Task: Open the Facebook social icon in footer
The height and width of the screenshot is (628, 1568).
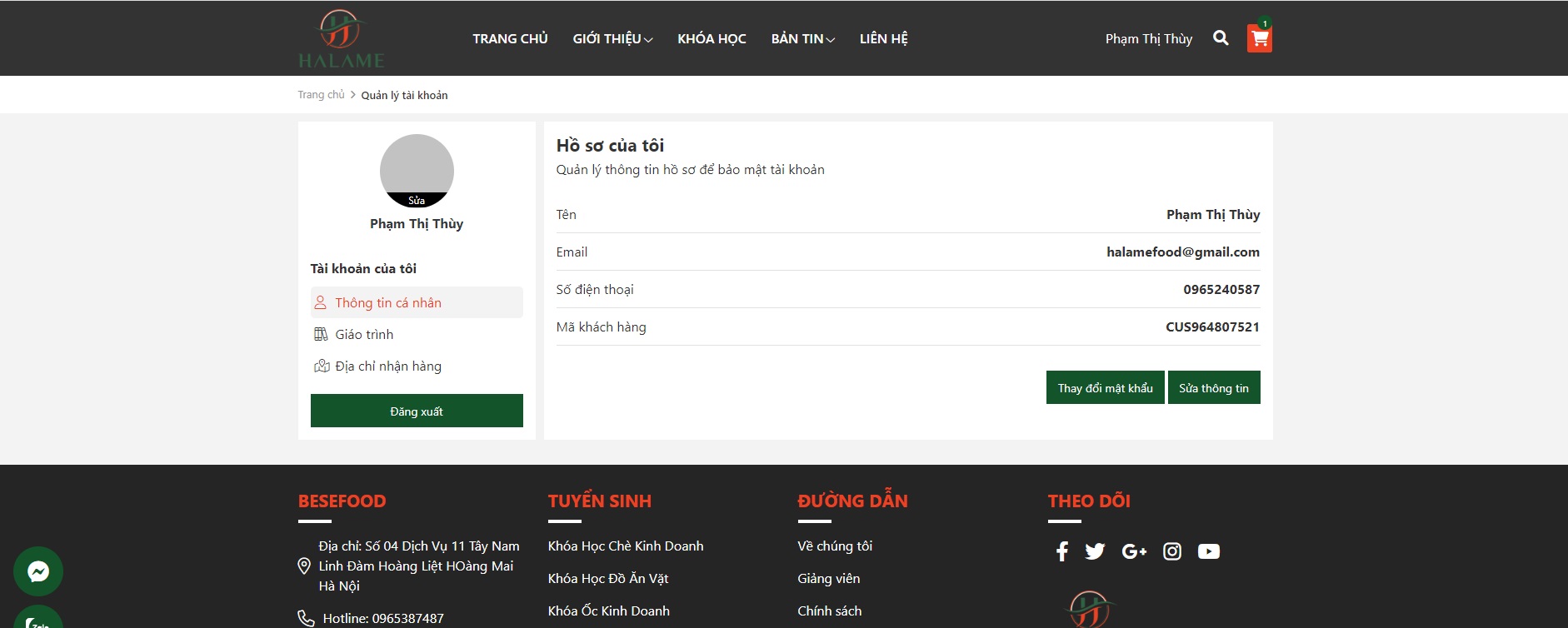Action: tap(1061, 551)
